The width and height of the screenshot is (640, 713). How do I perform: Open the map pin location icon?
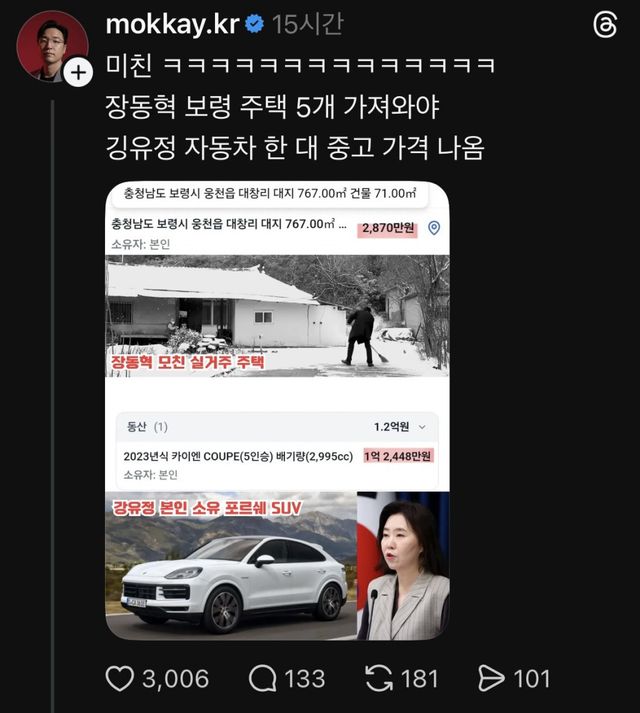point(434,227)
